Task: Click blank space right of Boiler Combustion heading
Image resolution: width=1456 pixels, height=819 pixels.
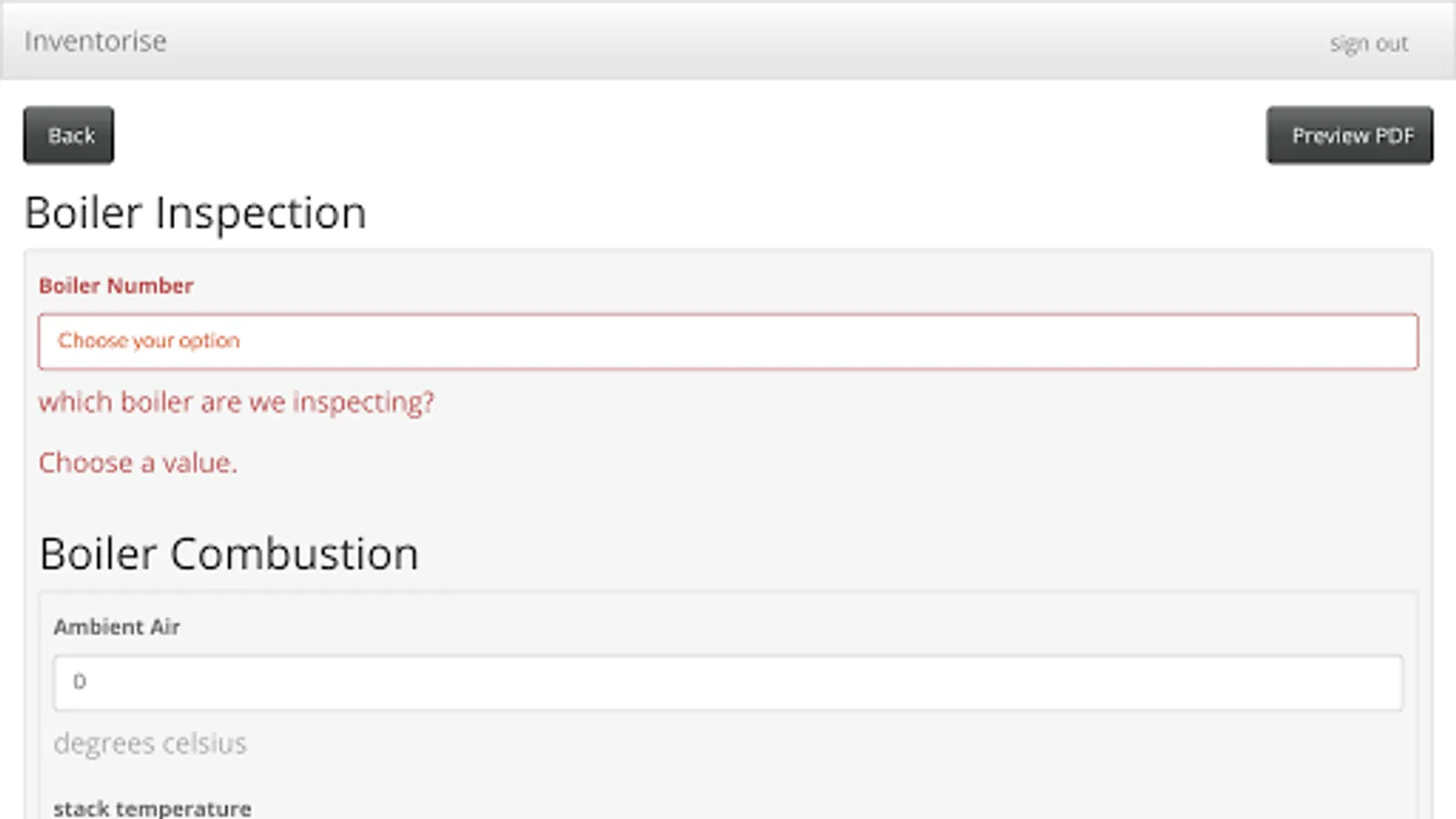Action: [x=910, y=553]
